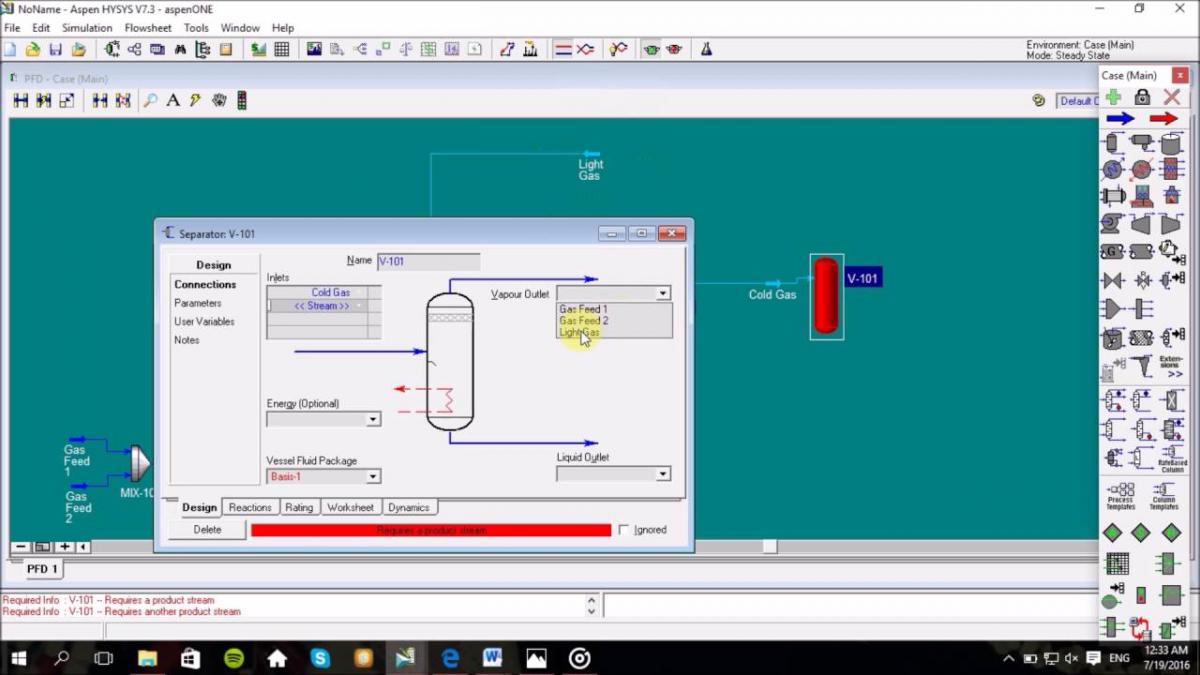Viewport: 1200px width, 675px height.
Task: Click the Open Case folder toolbar icon
Action: point(33,48)
